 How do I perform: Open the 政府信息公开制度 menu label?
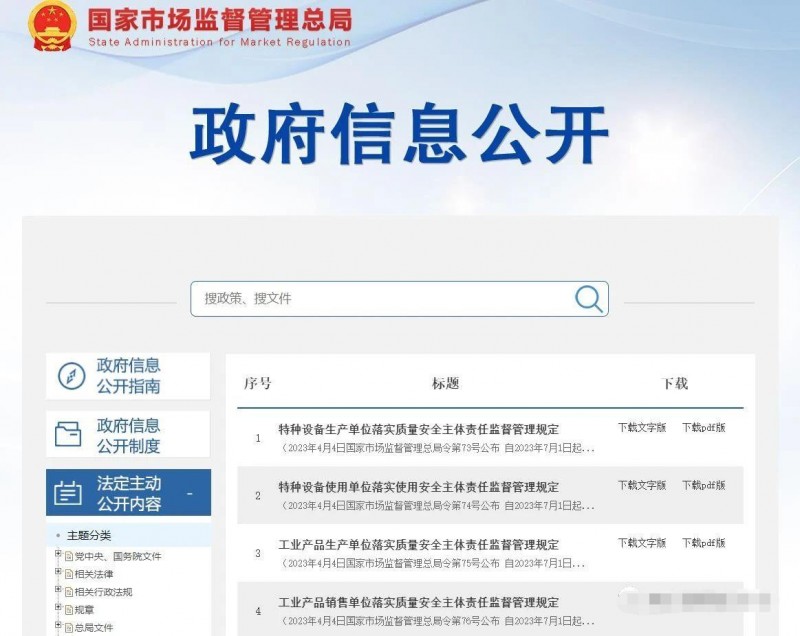coord(128,435)
